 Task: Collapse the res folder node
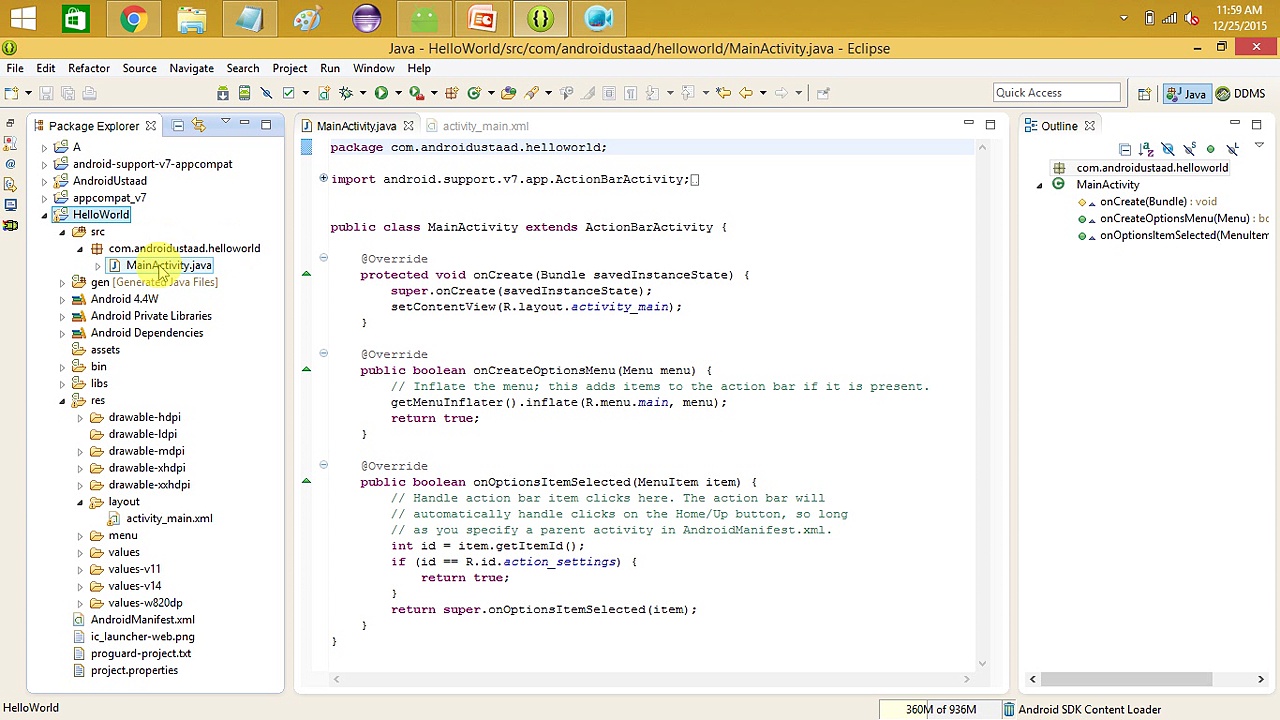point(62,401)
